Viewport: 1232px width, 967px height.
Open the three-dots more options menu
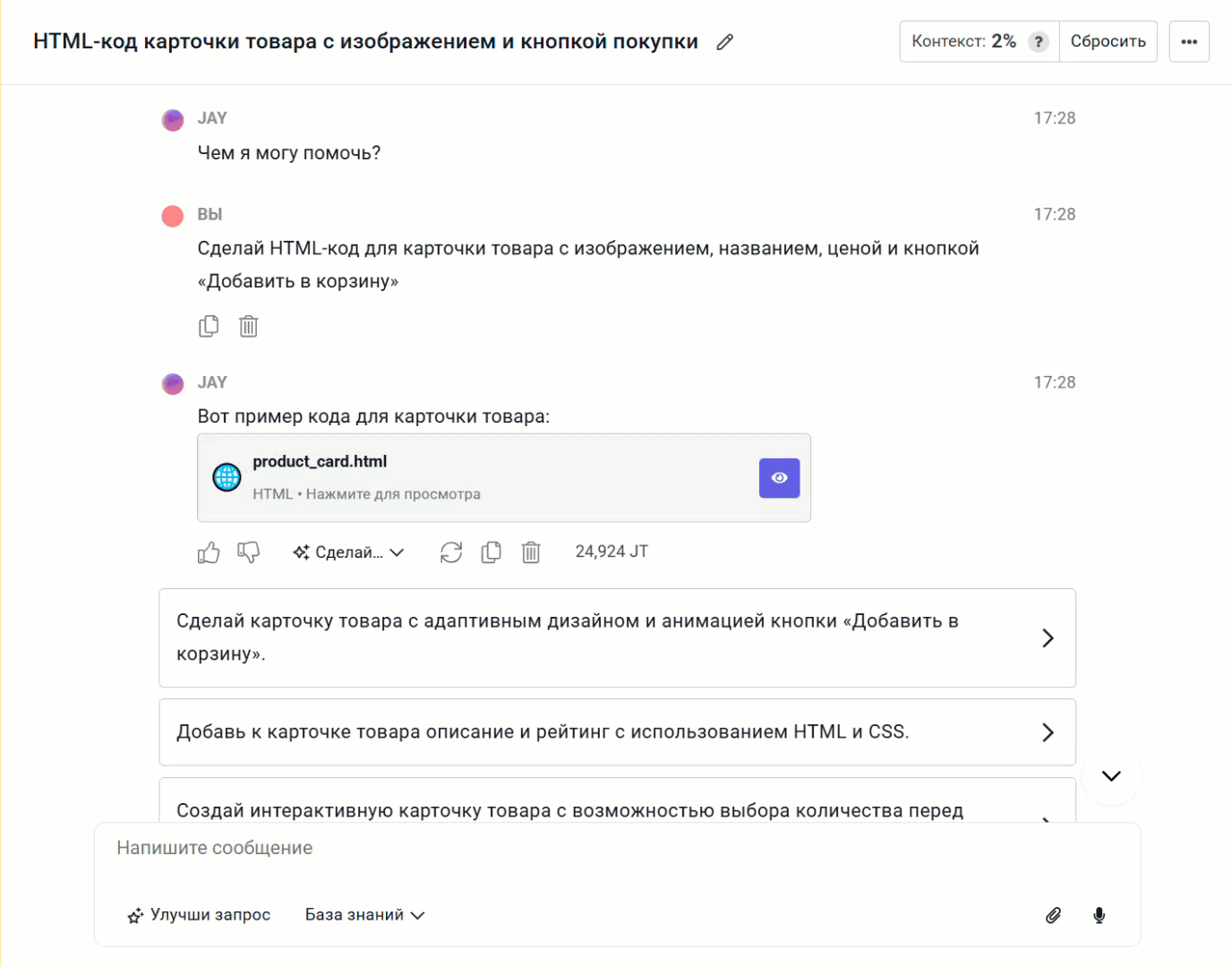click(x=1188, y=42)
